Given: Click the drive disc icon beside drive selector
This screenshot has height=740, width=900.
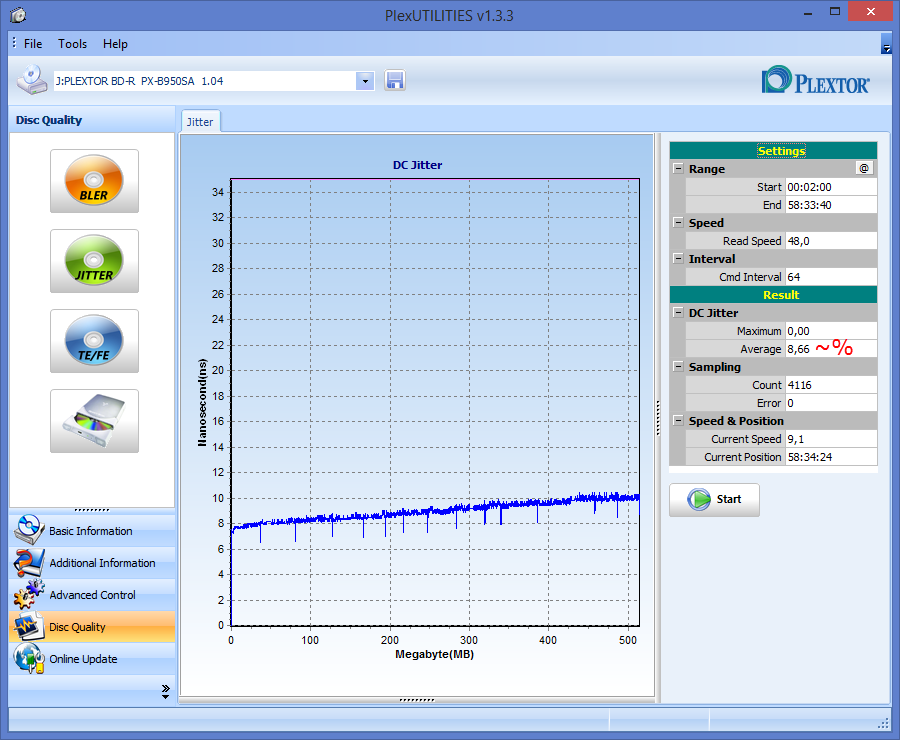Looking at the screenshot, I should coord(32,80).
